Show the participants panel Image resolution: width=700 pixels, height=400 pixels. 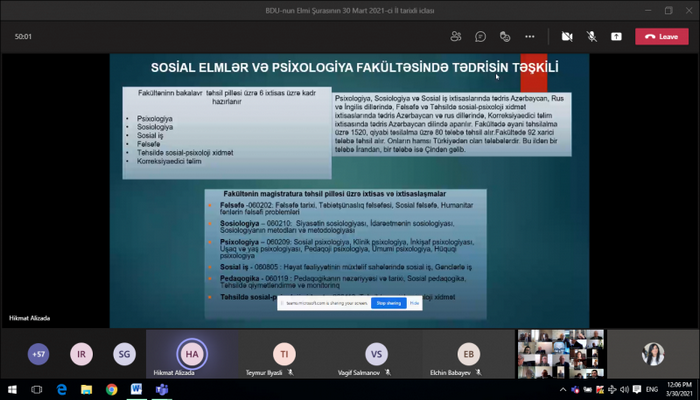(x=456, y=36)
